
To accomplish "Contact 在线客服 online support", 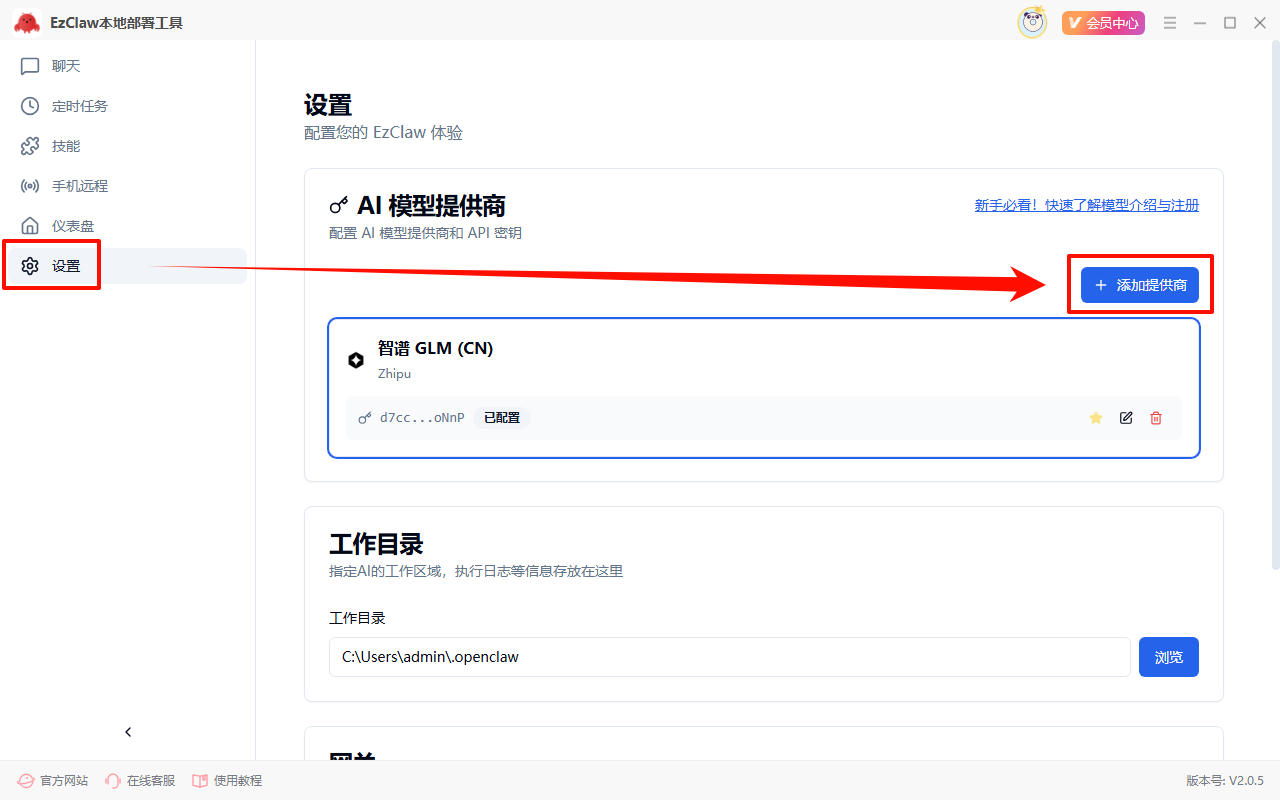I will point(140,780).
